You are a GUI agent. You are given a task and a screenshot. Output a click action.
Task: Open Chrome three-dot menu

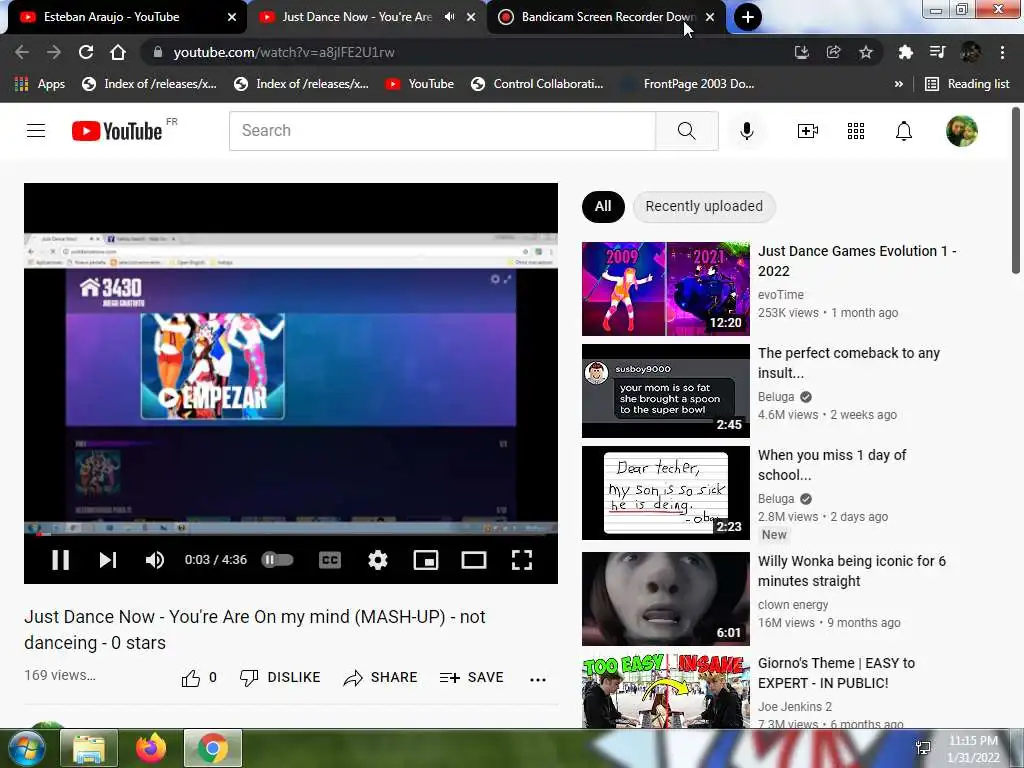pyautogui.click(x=1002, y=52)
